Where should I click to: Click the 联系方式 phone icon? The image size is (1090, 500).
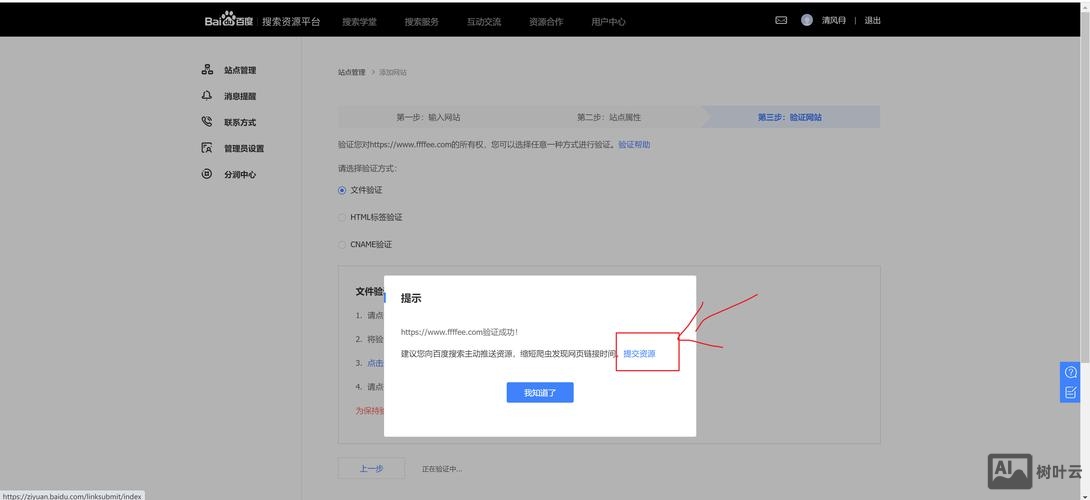coord(206,122)
